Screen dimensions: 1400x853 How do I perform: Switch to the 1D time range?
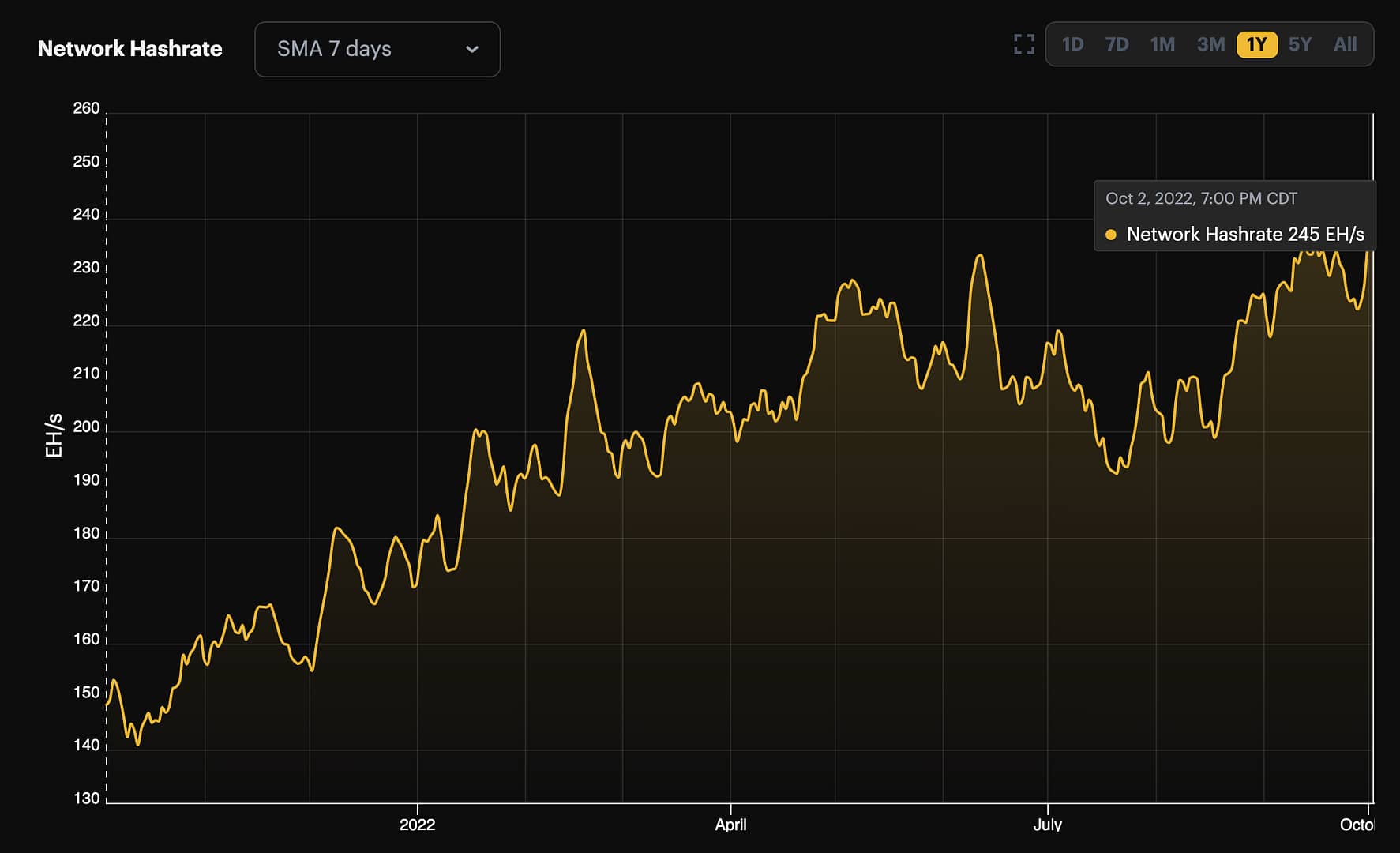[1072, 44]
